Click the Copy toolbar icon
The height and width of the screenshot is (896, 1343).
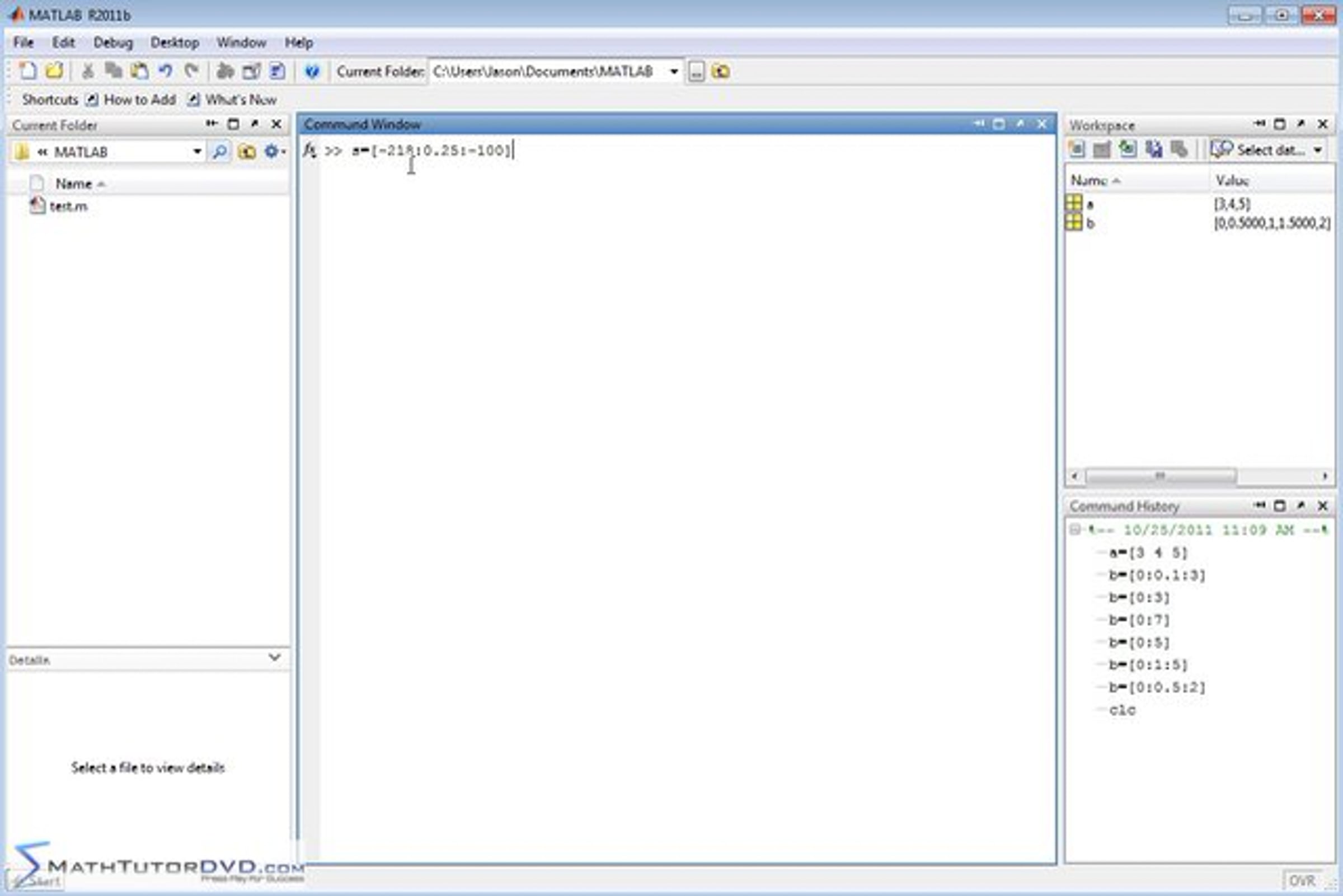pyautogui.click(x=114, y=71)
